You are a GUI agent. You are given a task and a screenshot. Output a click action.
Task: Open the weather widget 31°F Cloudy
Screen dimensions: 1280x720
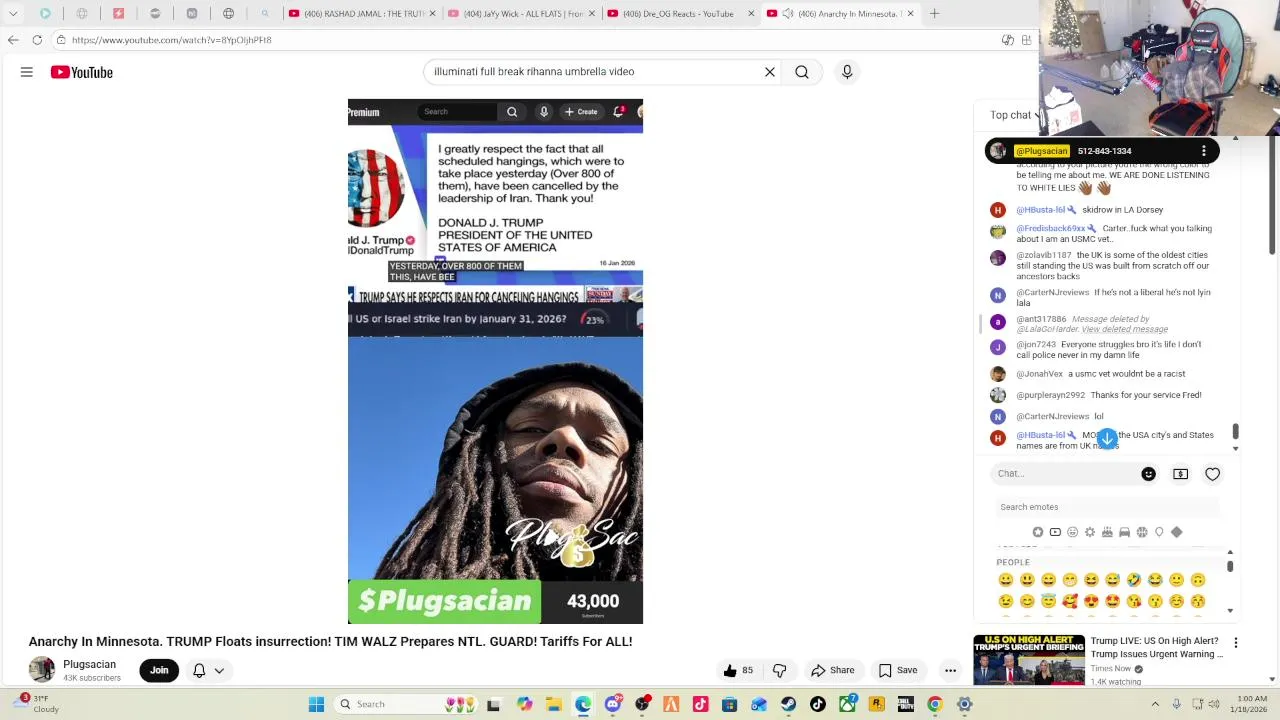(36, 704)
